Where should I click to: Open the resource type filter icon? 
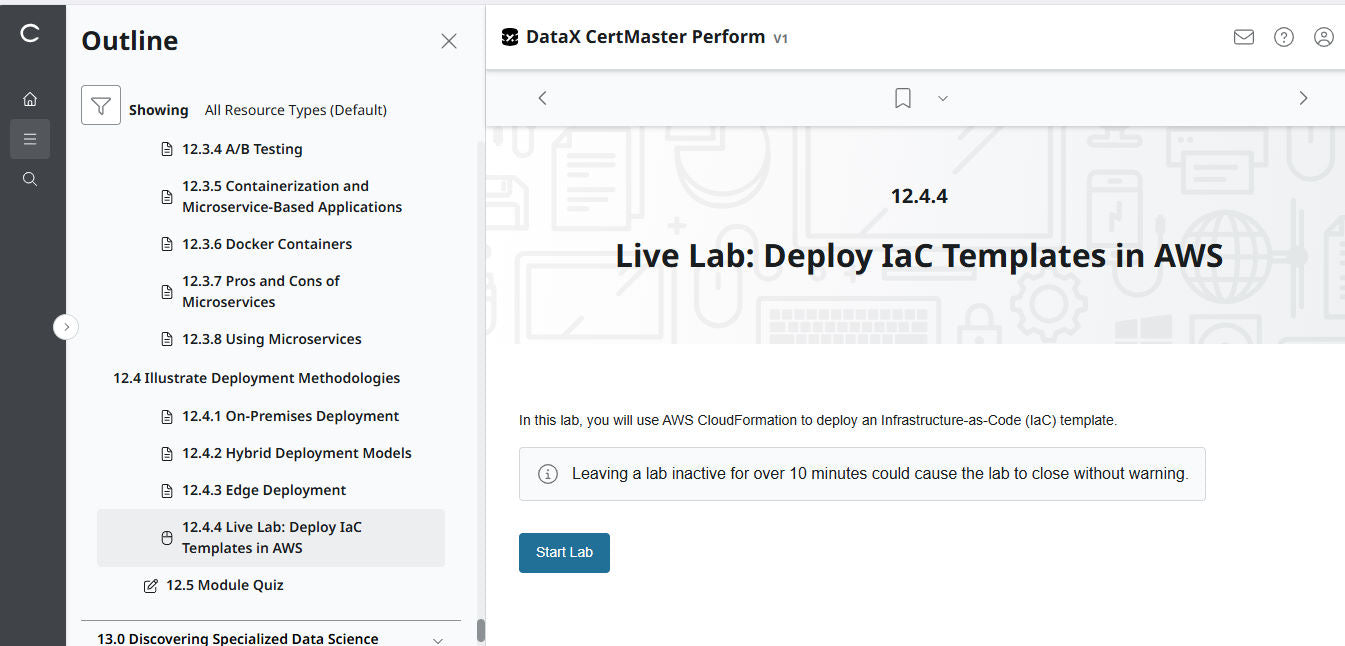click(100, 104)
